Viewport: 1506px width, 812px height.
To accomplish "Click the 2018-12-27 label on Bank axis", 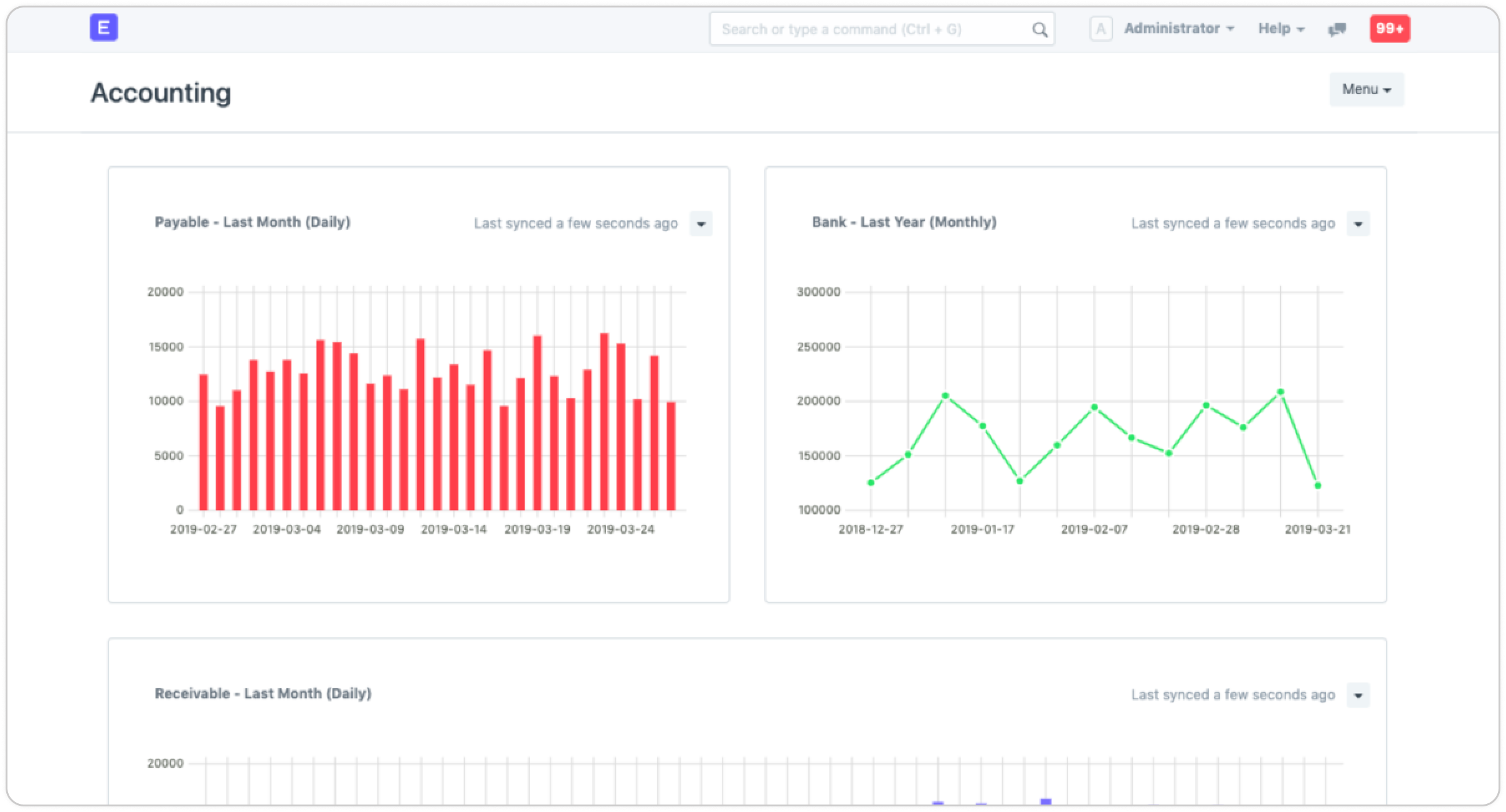I will (x=871, y=529).
